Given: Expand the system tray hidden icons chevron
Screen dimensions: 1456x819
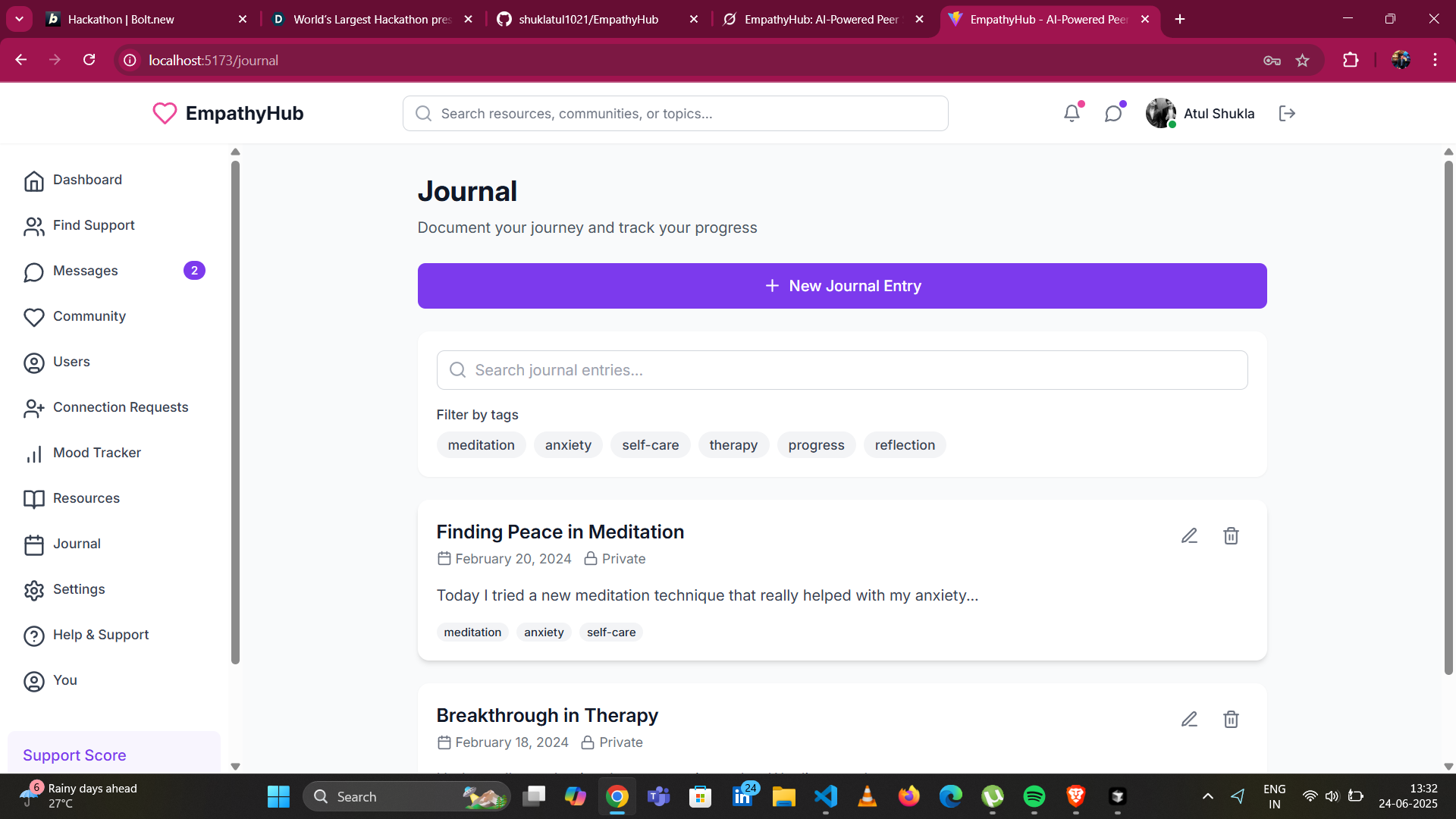Looking at the screenshot, I should pyautogui.click(x=1207, y=796).
